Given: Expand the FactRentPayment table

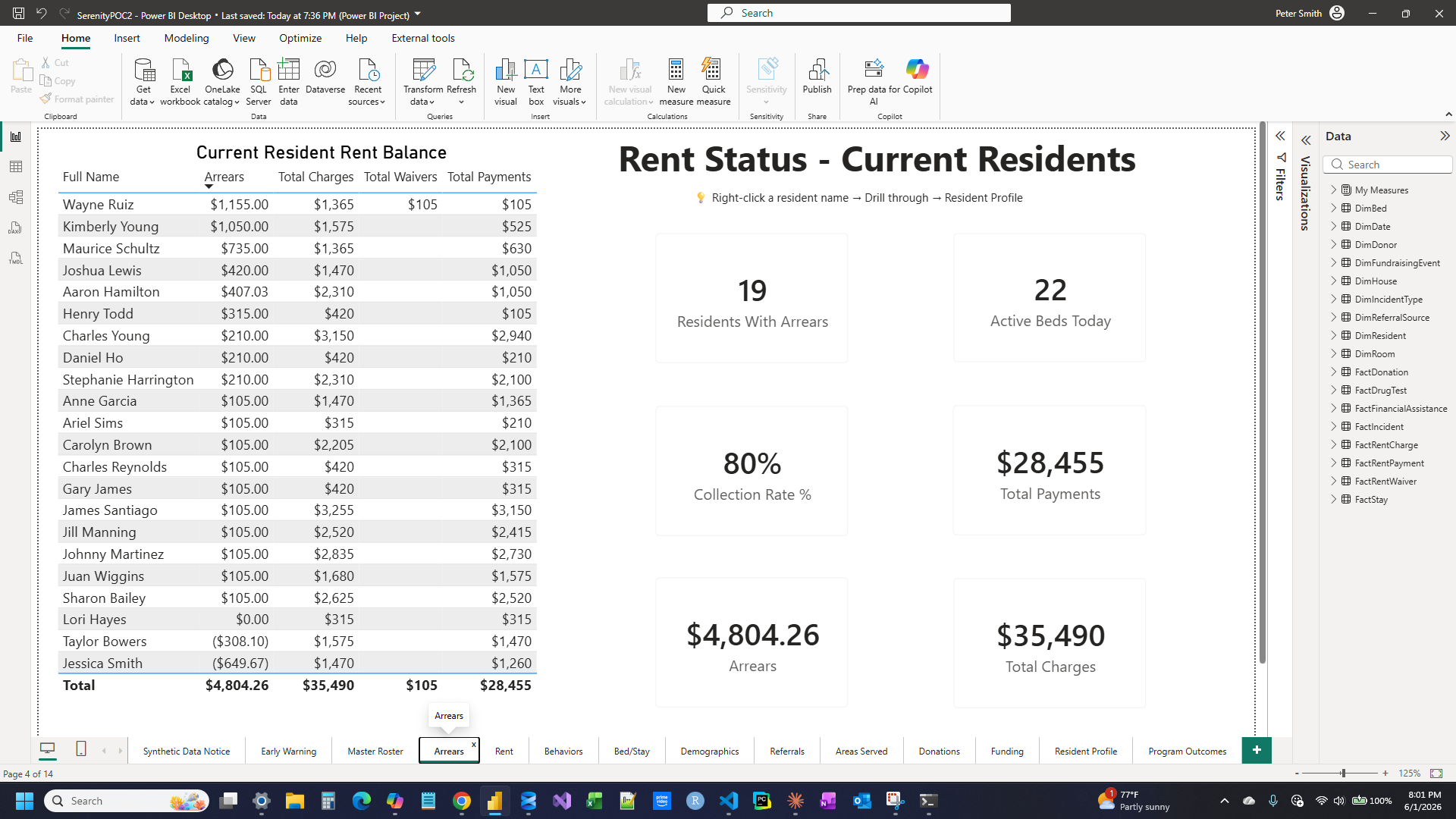Looking at the screenshot, I should pyautogui.click(x=1333, y=463).
